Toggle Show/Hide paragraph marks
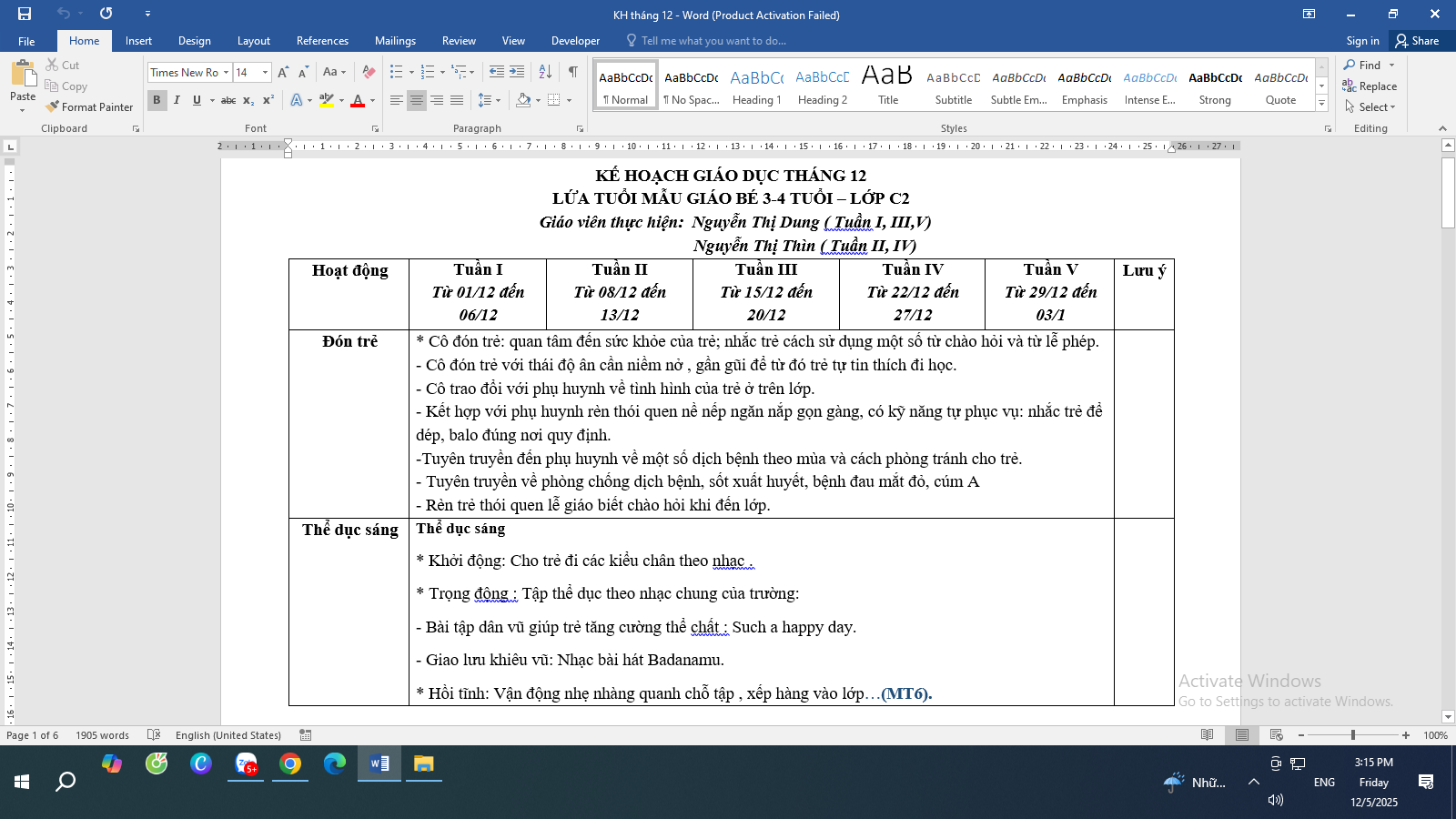Screen dimensions: 1456x819 [x=572, y=72]
